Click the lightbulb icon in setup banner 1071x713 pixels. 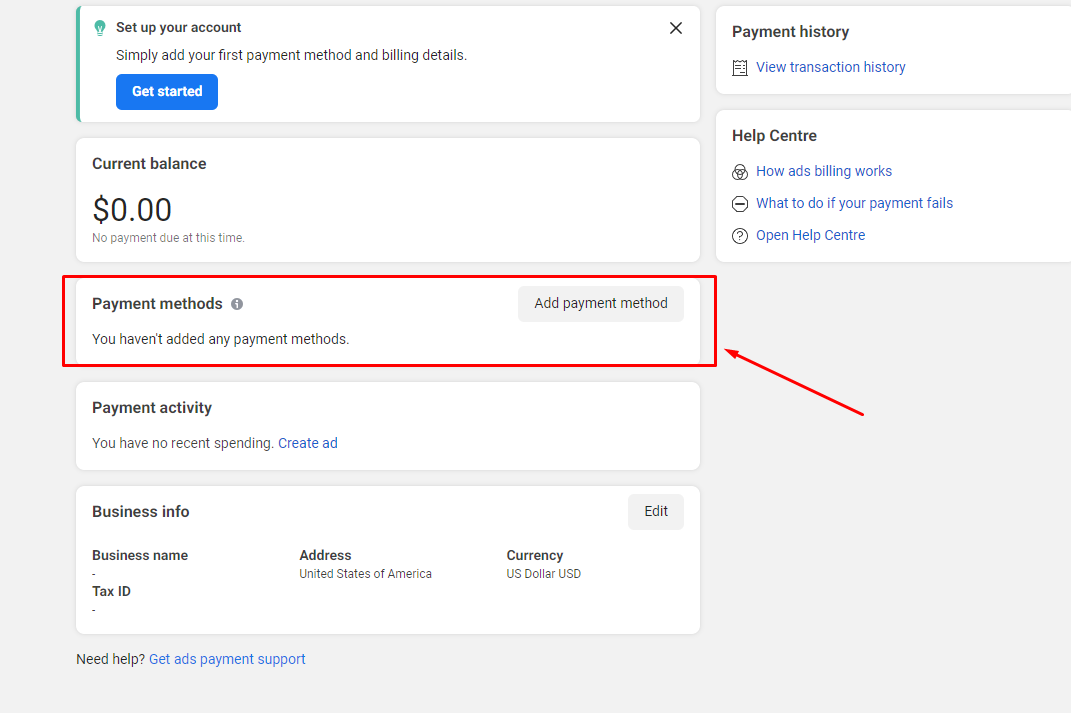[x=100, y=28]
